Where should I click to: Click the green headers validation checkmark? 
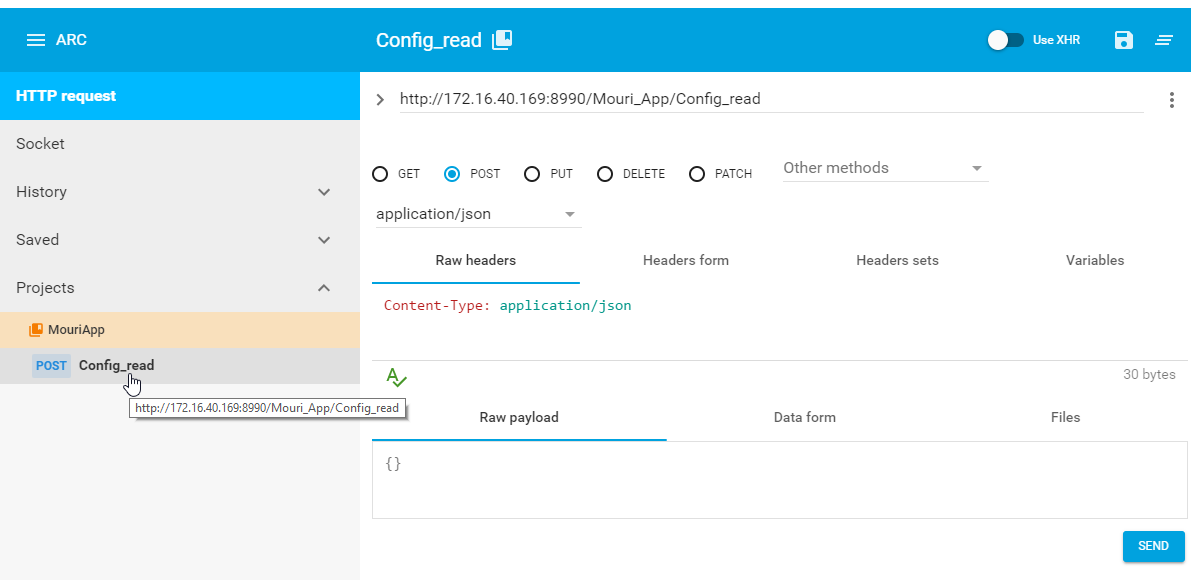pos(396,377)
